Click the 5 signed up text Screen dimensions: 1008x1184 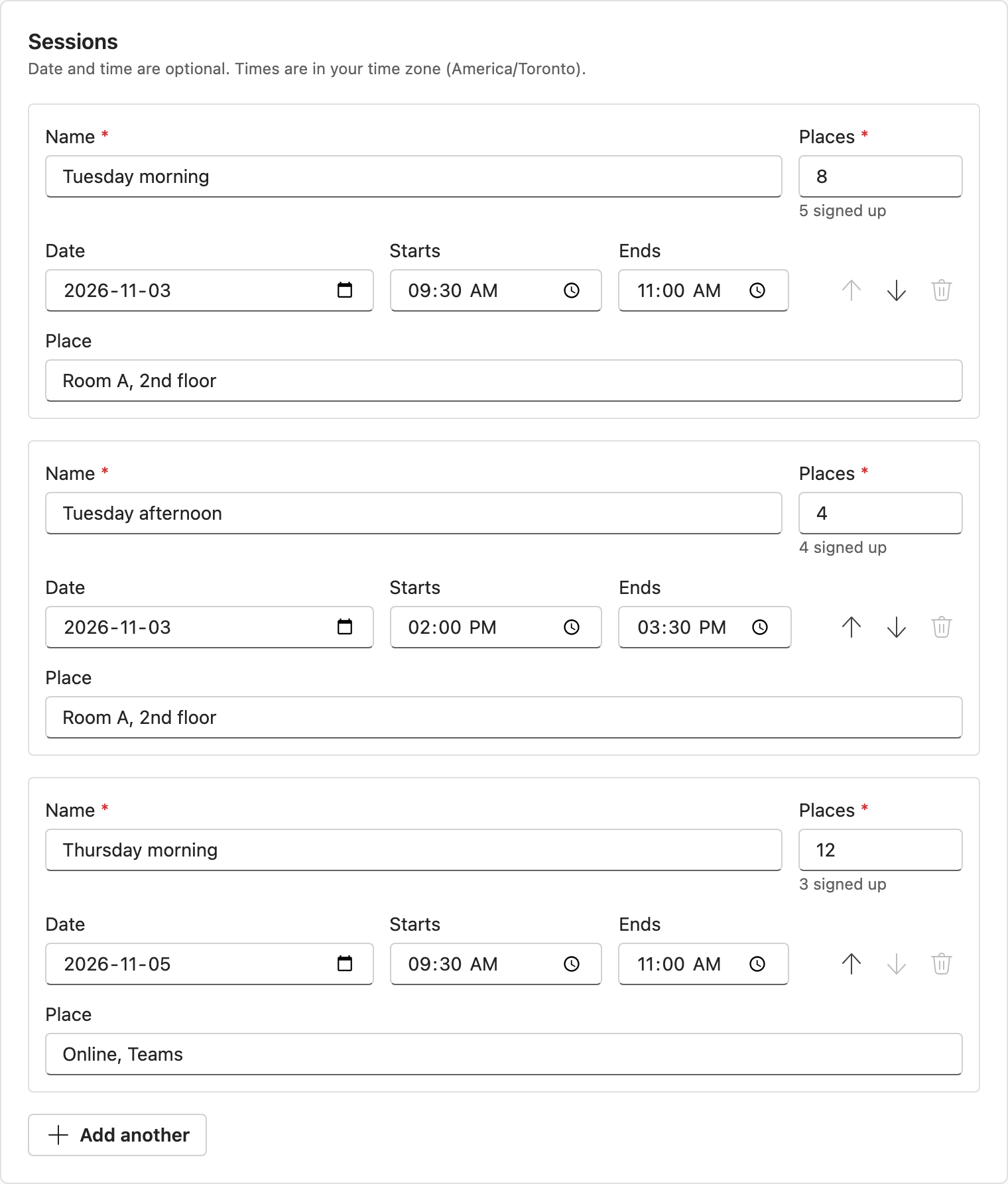[x=842, y=211]
